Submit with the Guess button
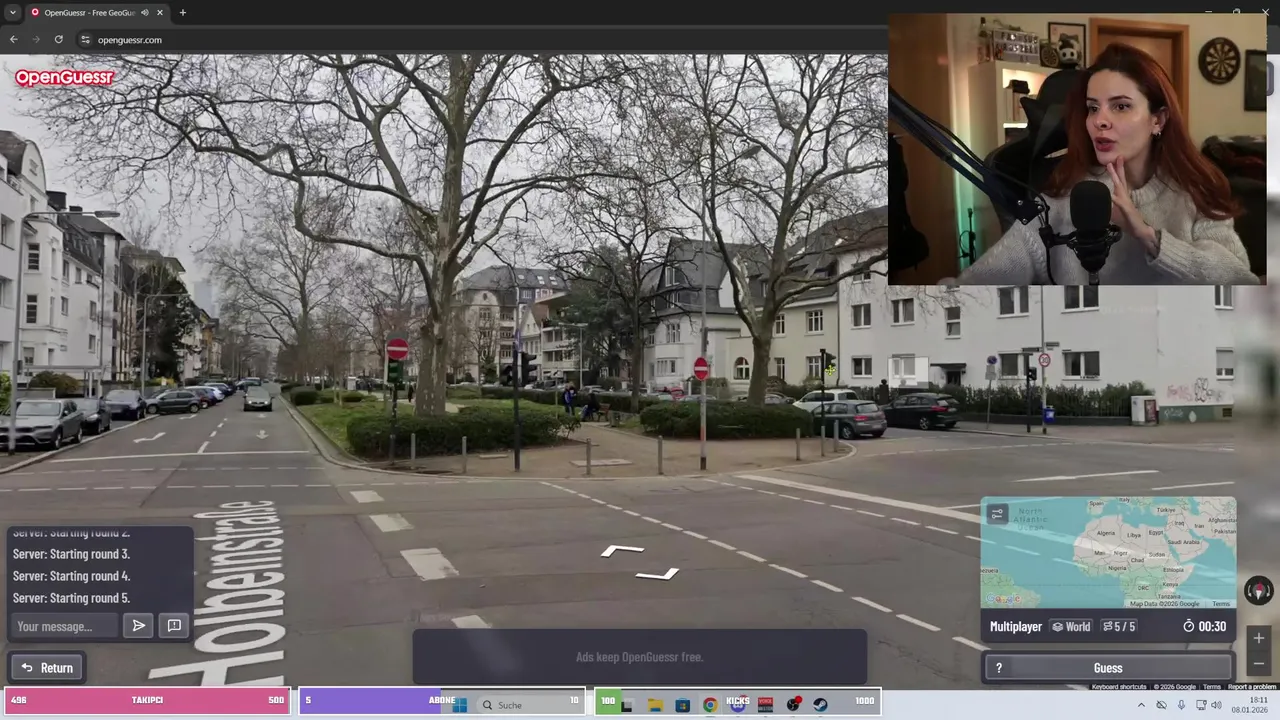Image resolution: width=1280 pixels, height=720 pixels. pos(1108,668)
